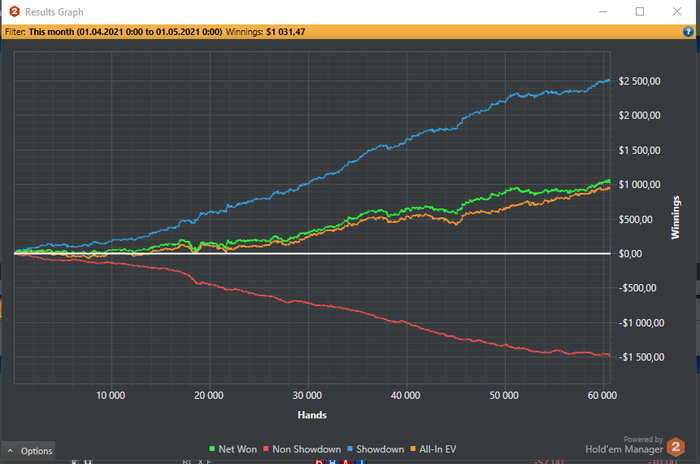Click the '-$500,00' axis label

[637, 288]
